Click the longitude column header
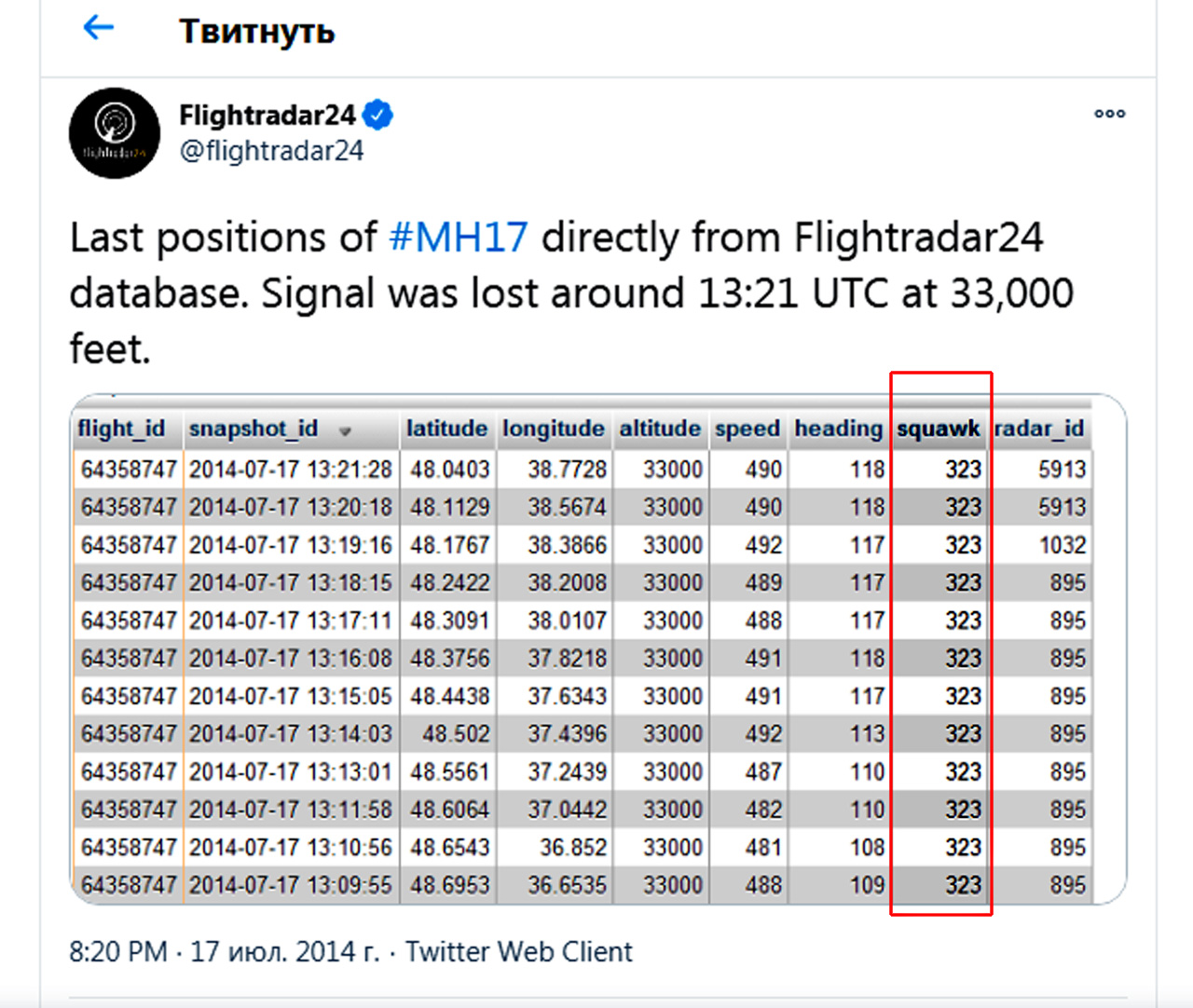 [x=554, y=429]
